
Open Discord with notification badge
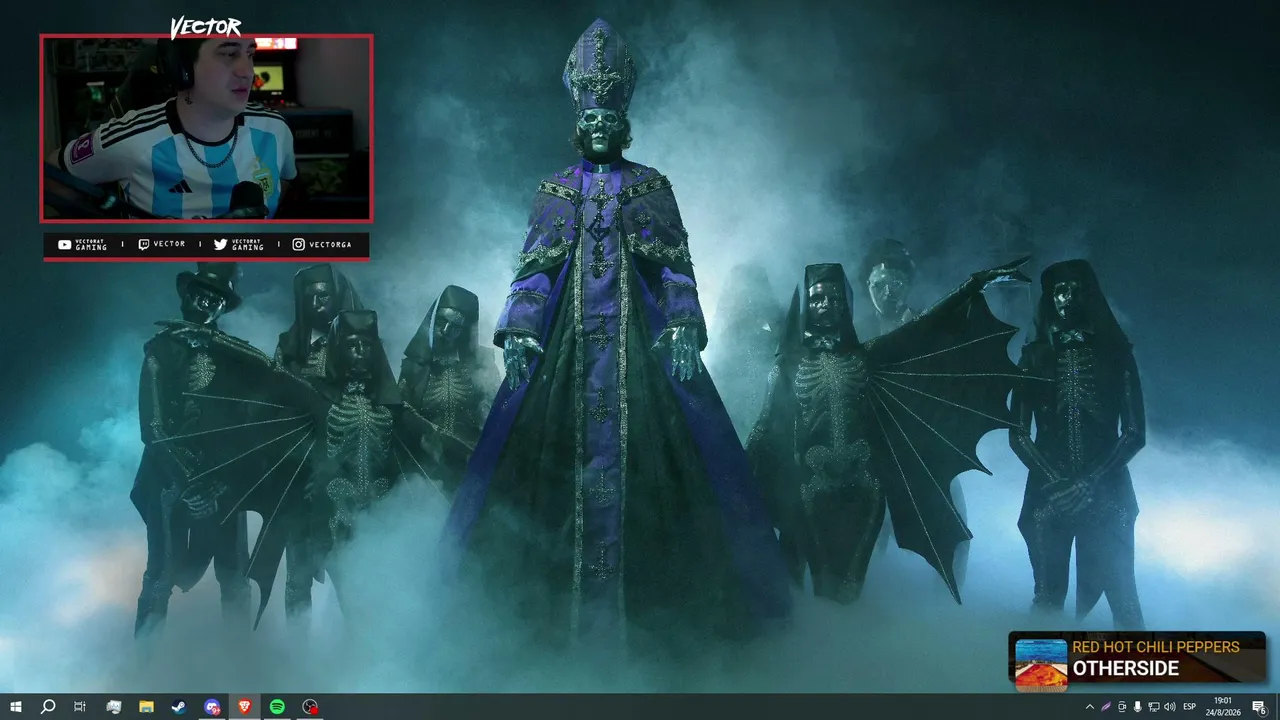click(x=212, y=707)
